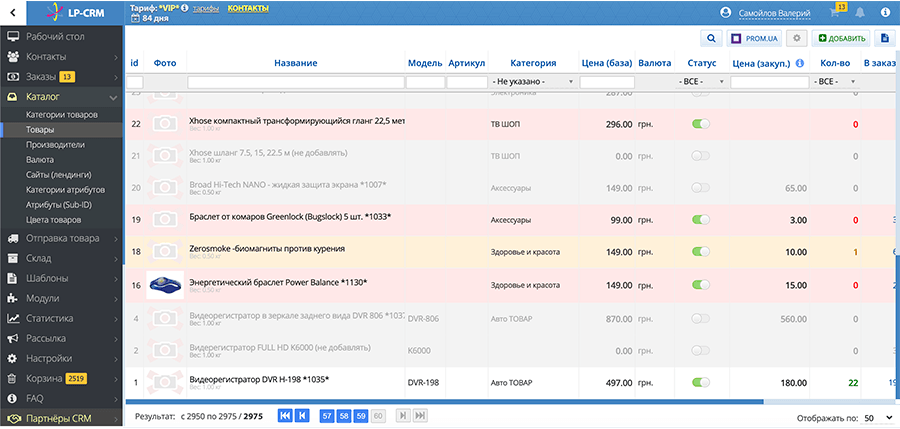Click the info icon in top-right header
The image size is (900, 429).
[x=885, y=12]
